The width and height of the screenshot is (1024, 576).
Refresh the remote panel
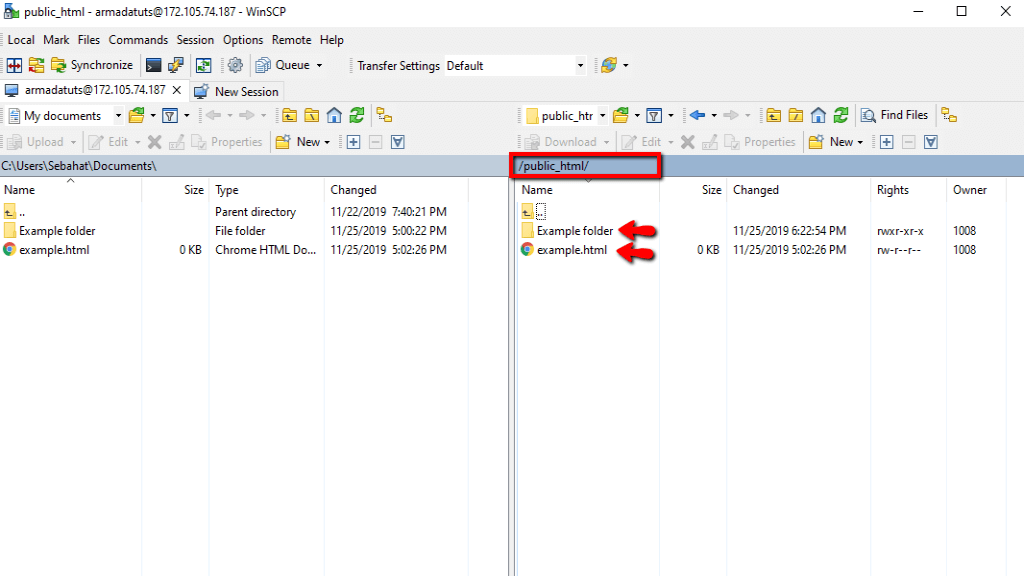841,116
